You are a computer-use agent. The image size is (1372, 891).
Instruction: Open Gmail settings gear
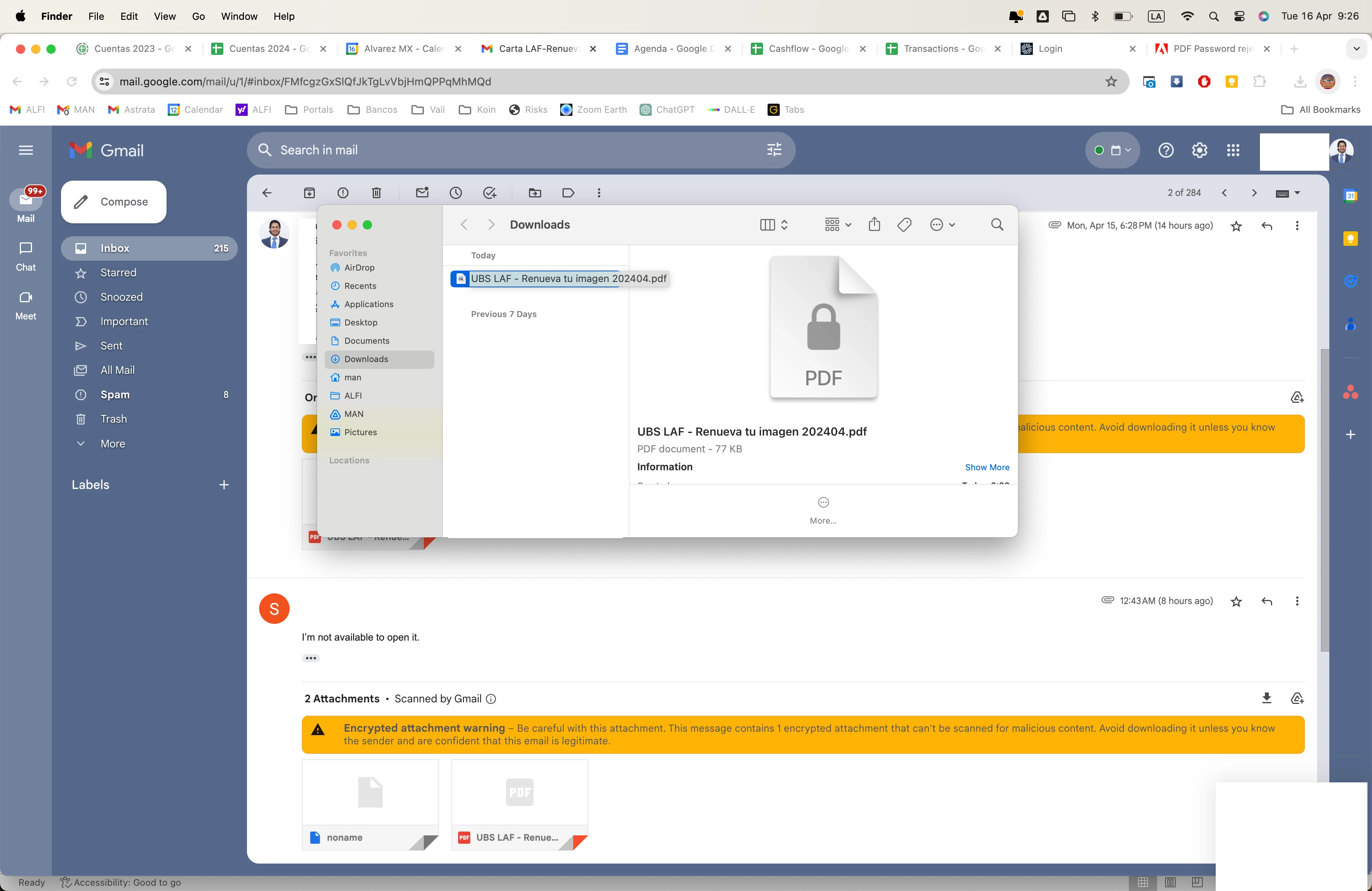(1199, 151)
